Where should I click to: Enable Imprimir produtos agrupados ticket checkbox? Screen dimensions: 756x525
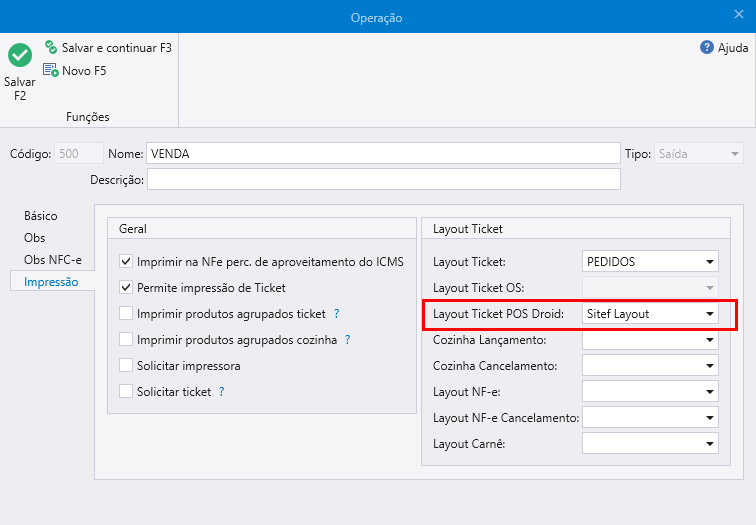coord(126,314)
